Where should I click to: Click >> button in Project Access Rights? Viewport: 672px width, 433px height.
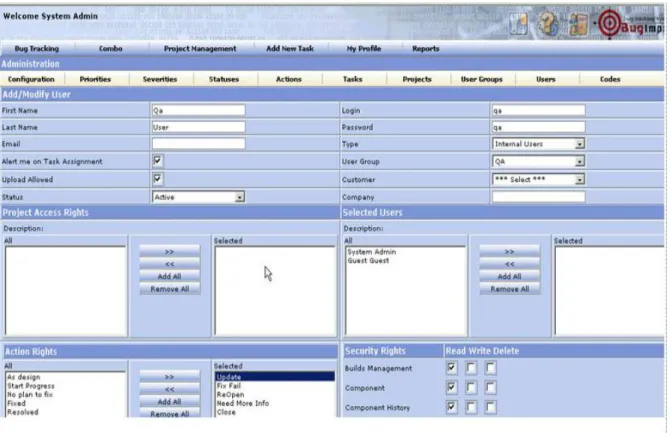tap(169, 252)
